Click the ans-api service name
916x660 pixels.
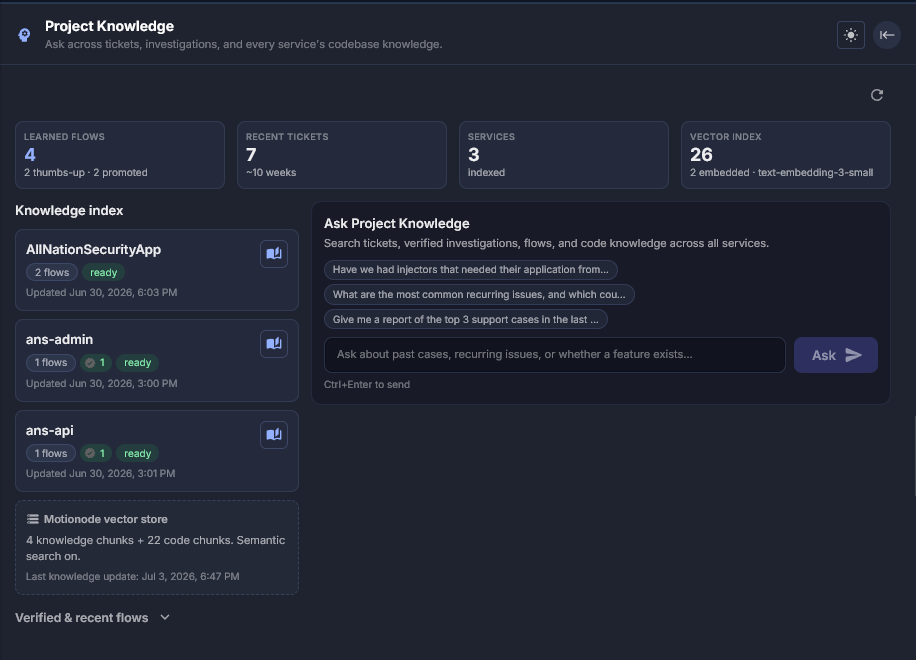pyautogui.click(x=50, y=430)
